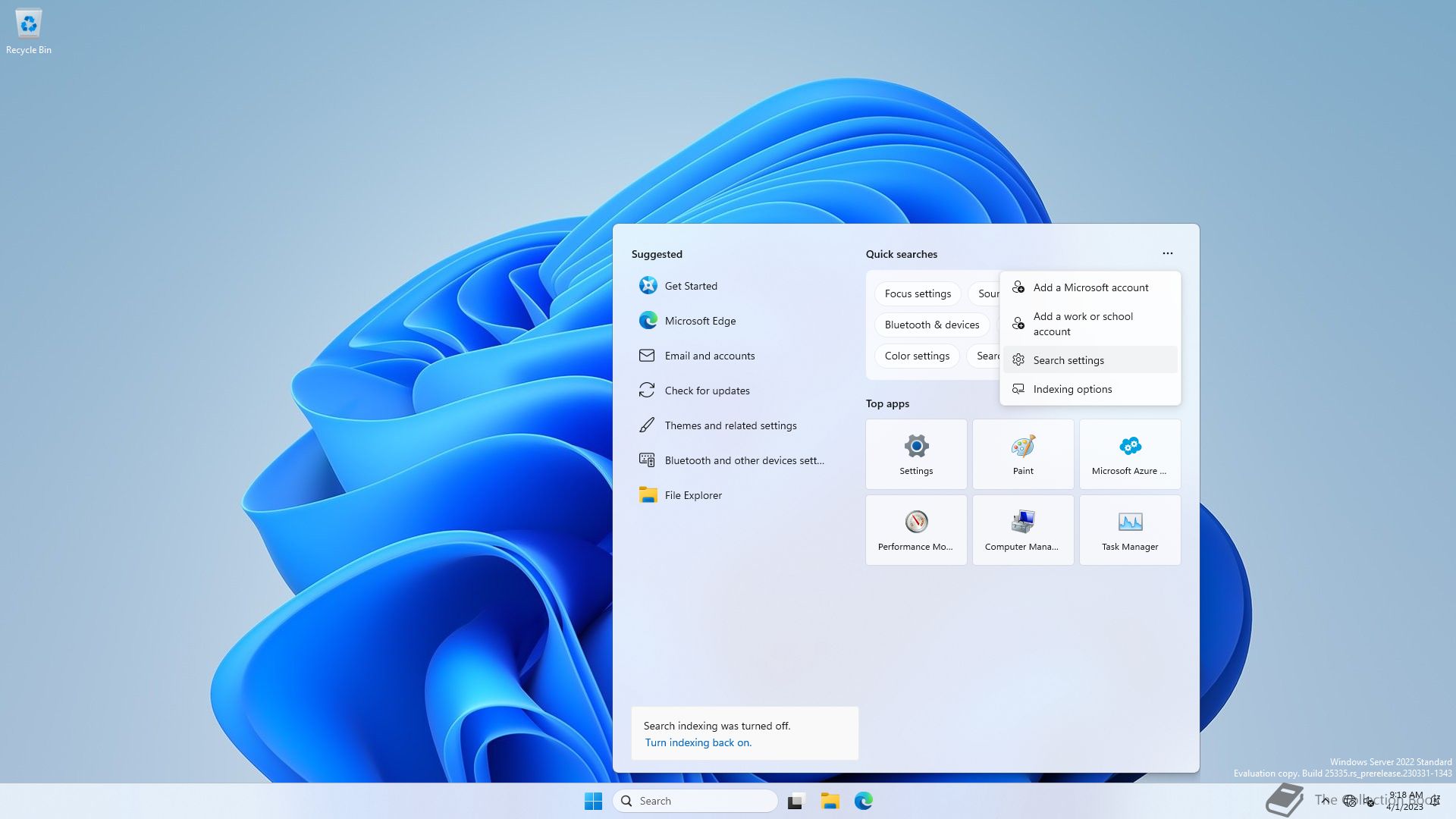
Task: Open Settings tile in Top apps
Action: 916,454
